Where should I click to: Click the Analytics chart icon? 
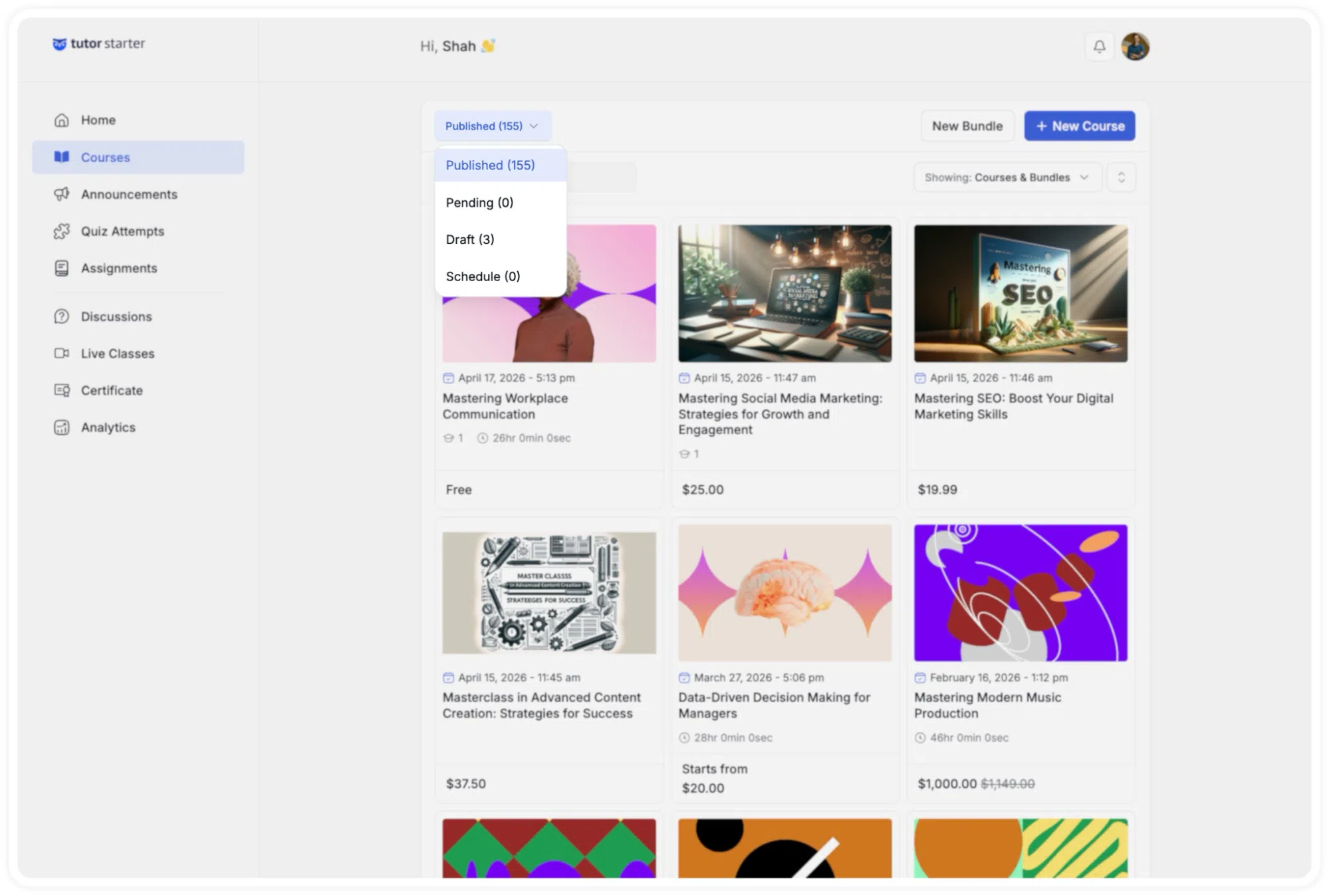click(62, 427)
